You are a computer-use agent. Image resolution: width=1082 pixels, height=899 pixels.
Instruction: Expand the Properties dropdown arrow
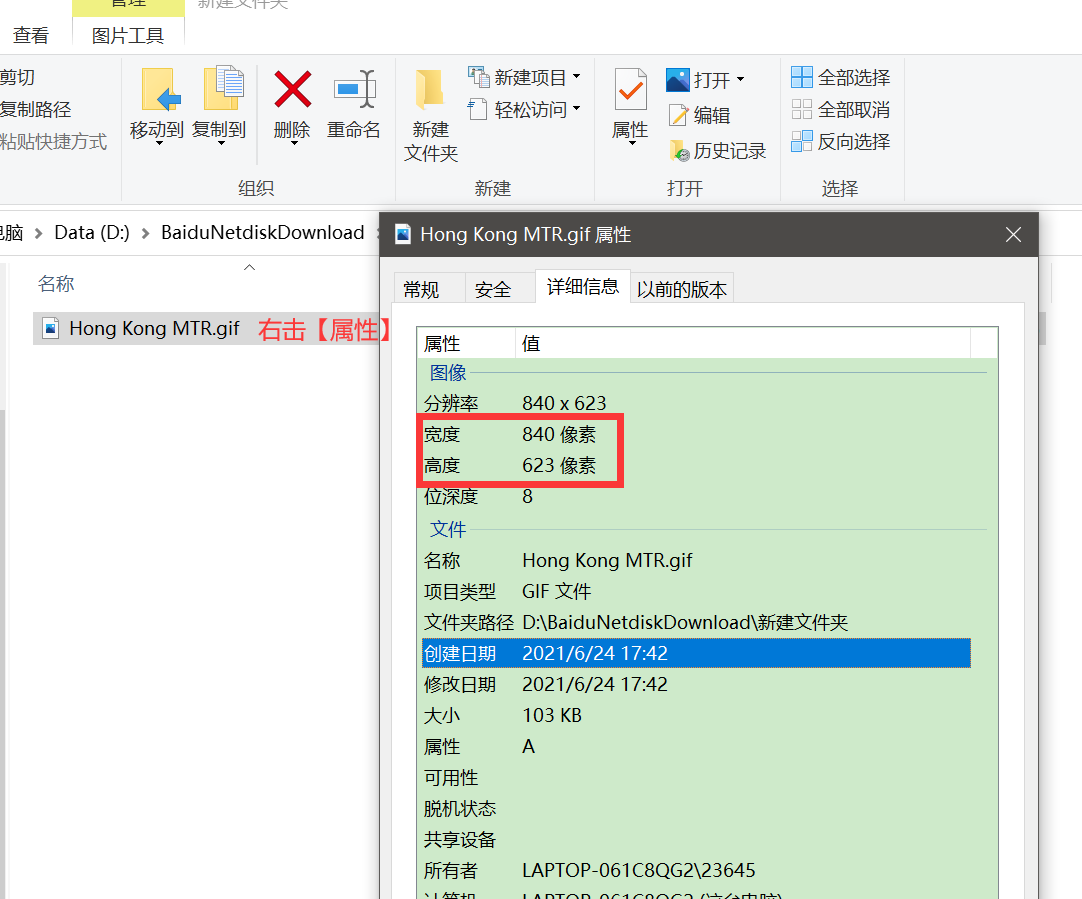tap(633, 143)
